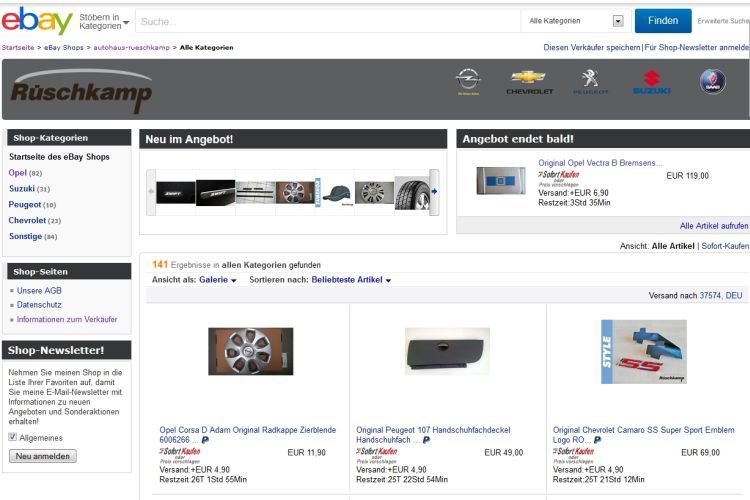Open the Peugeot glove box cover image

[447, 351]
